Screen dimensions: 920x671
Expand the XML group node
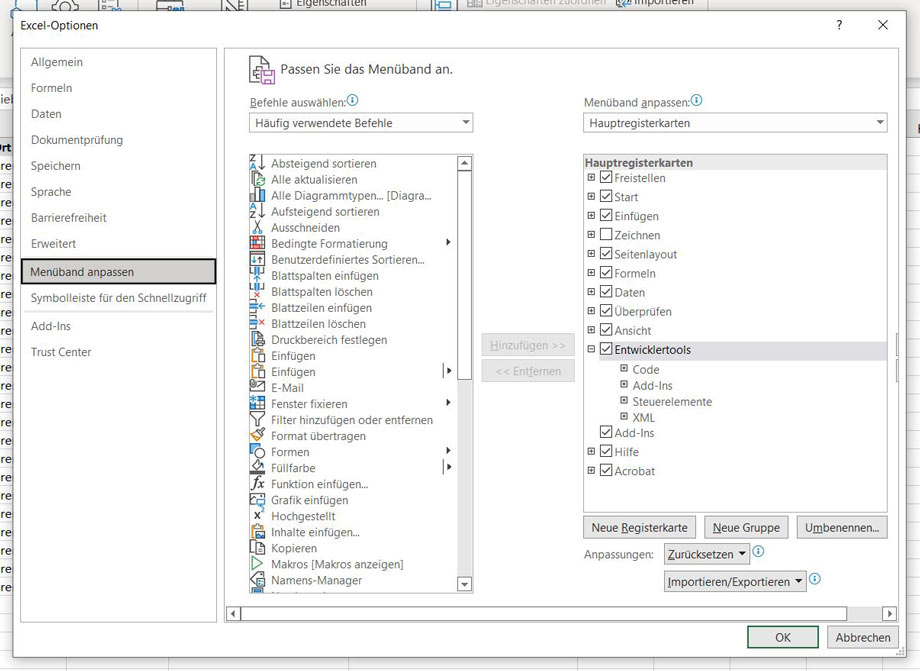[624, 416]
